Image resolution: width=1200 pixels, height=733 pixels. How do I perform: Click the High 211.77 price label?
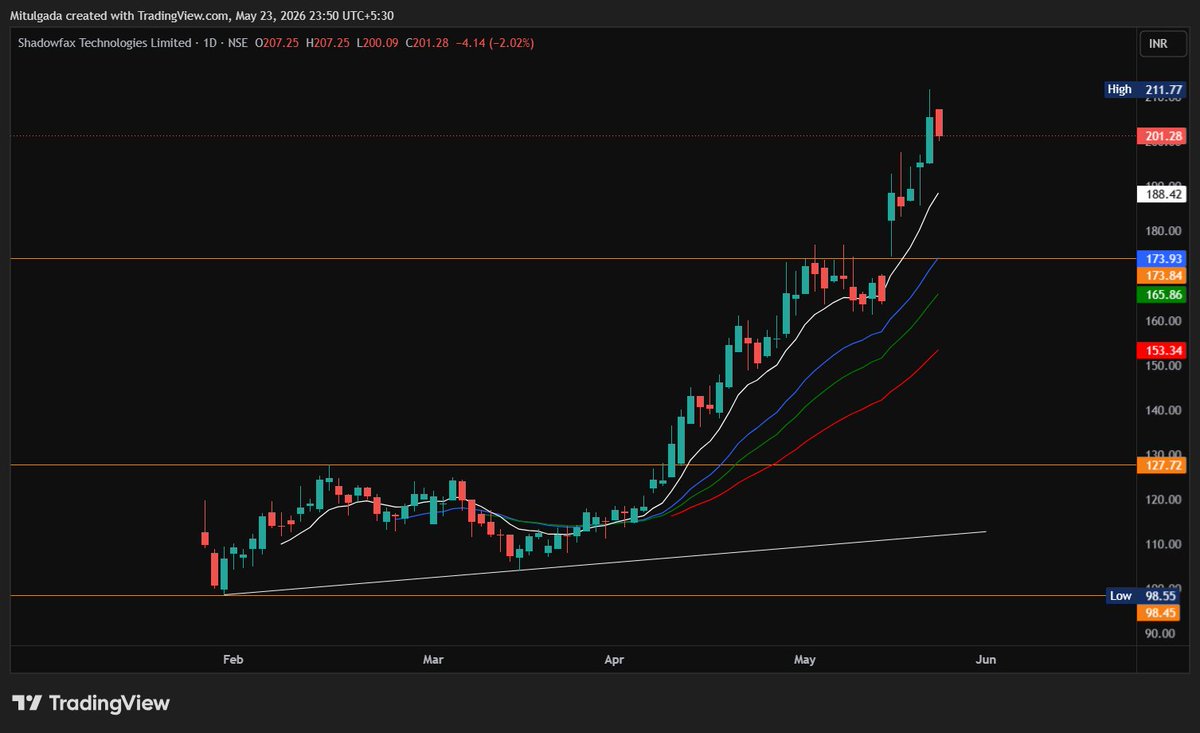click(1146, 89)
